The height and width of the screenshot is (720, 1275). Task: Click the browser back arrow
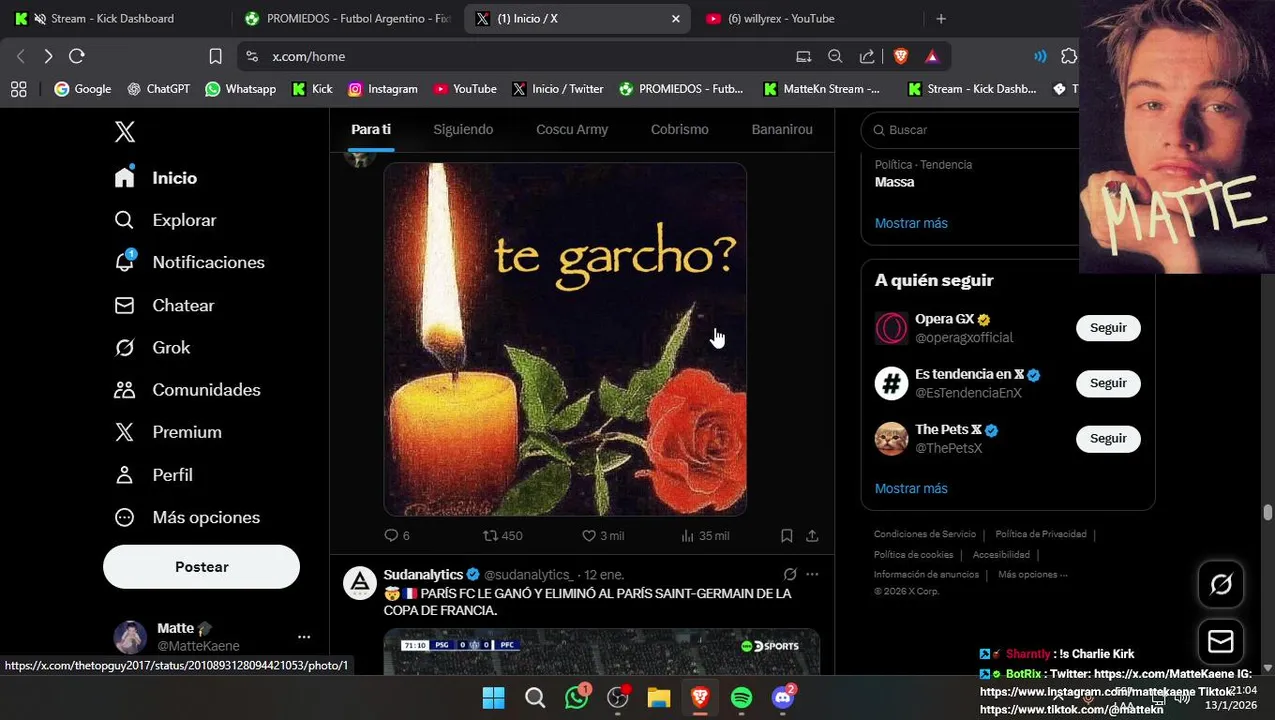pos(20,56)
